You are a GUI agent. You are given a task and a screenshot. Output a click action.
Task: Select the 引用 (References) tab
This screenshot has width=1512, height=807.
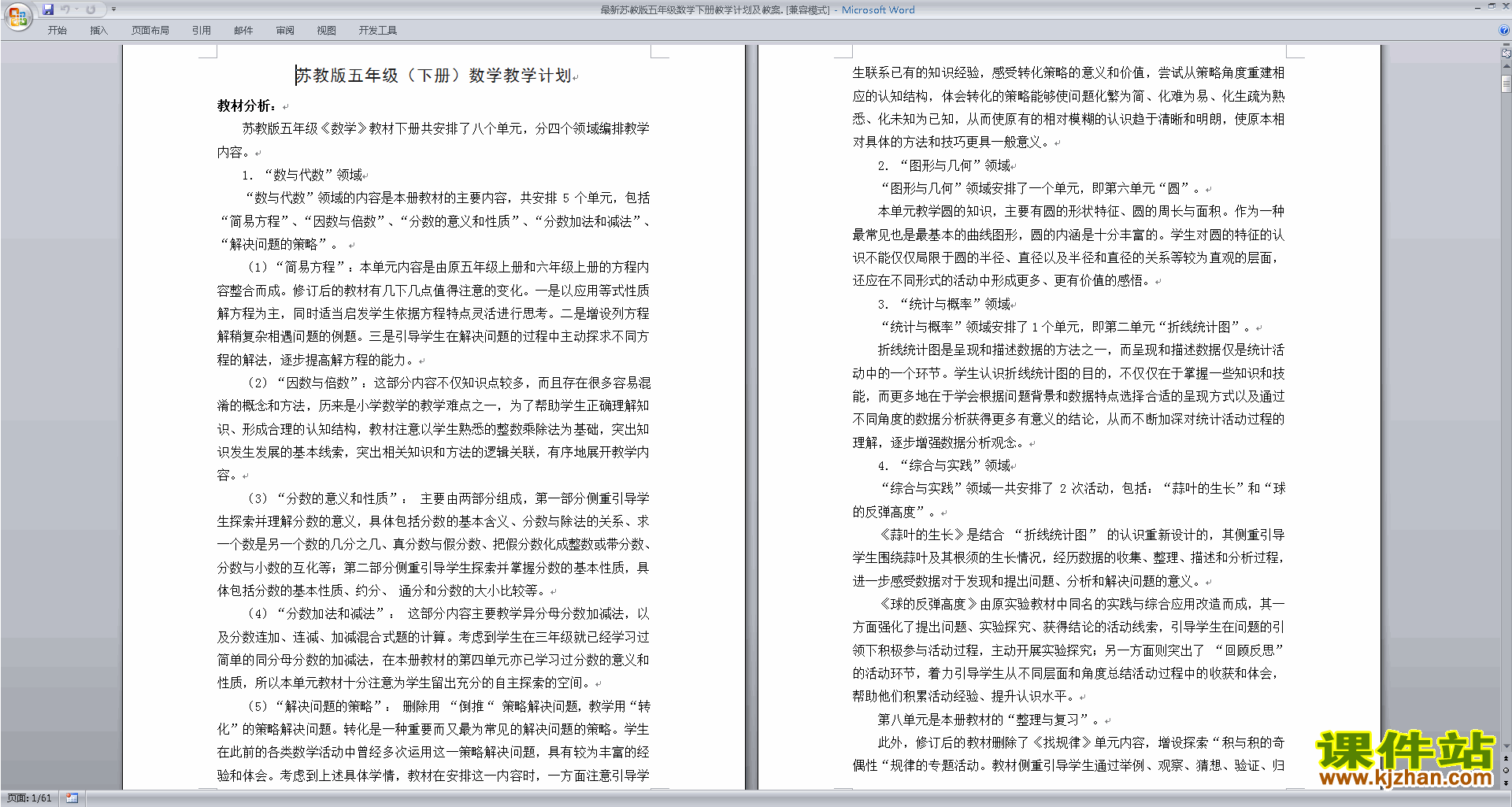click(x=202, y=31)
